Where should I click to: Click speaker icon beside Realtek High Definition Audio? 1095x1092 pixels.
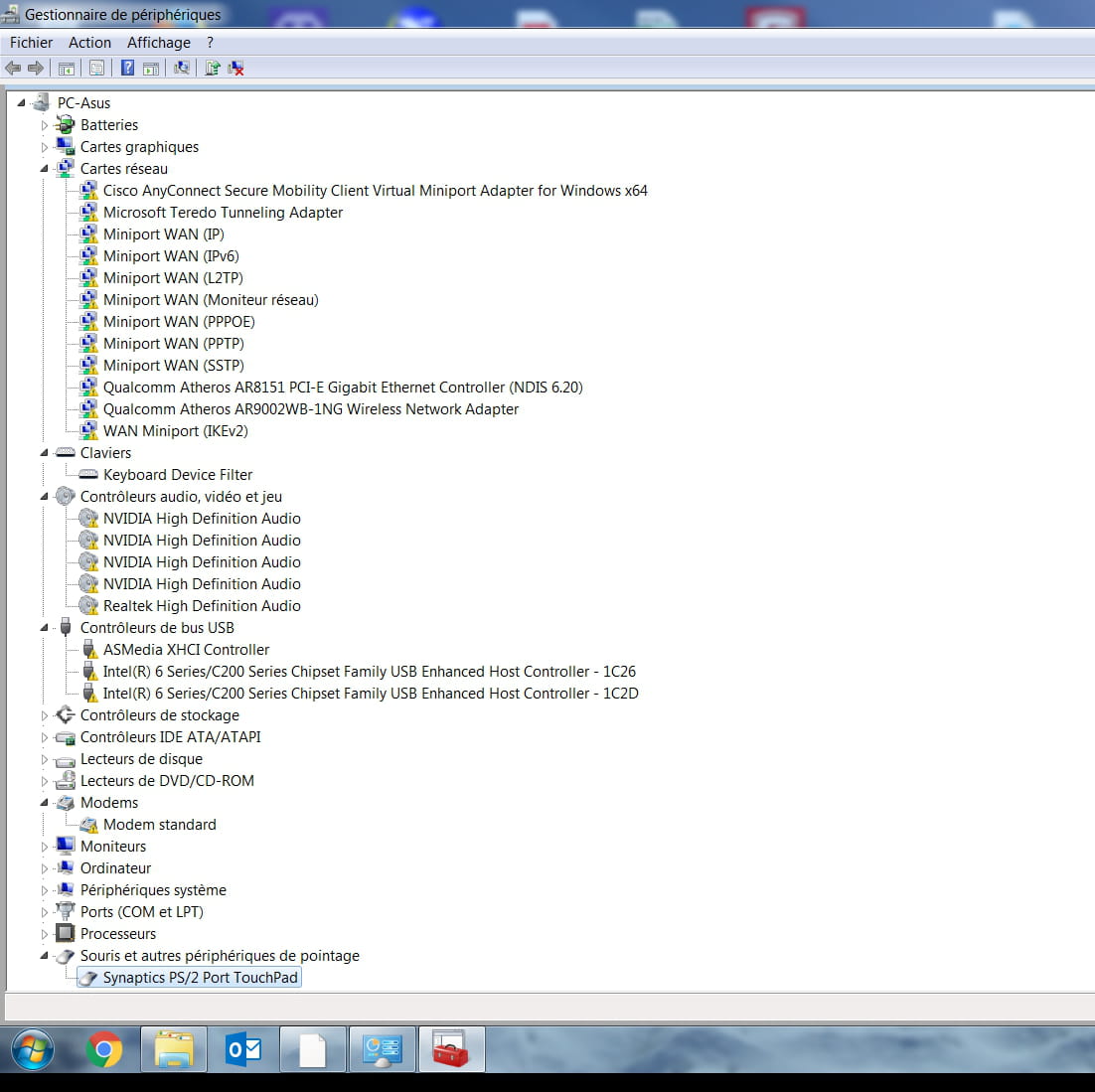click(88, 605)
